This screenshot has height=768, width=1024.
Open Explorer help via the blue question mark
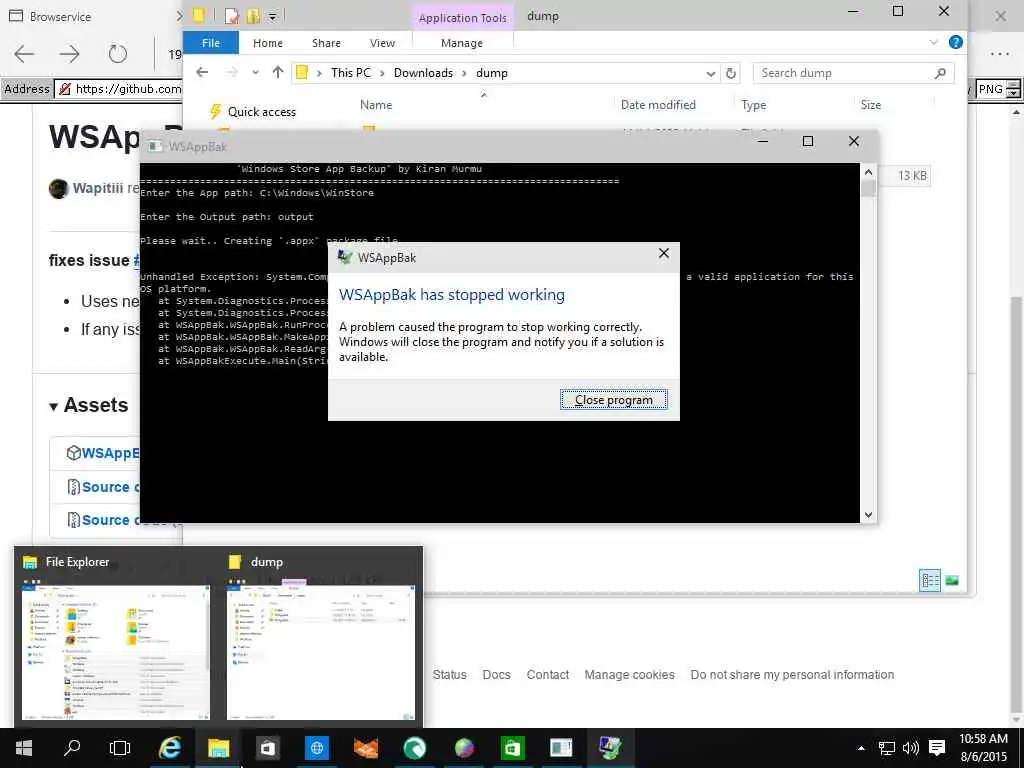point(955,42)
